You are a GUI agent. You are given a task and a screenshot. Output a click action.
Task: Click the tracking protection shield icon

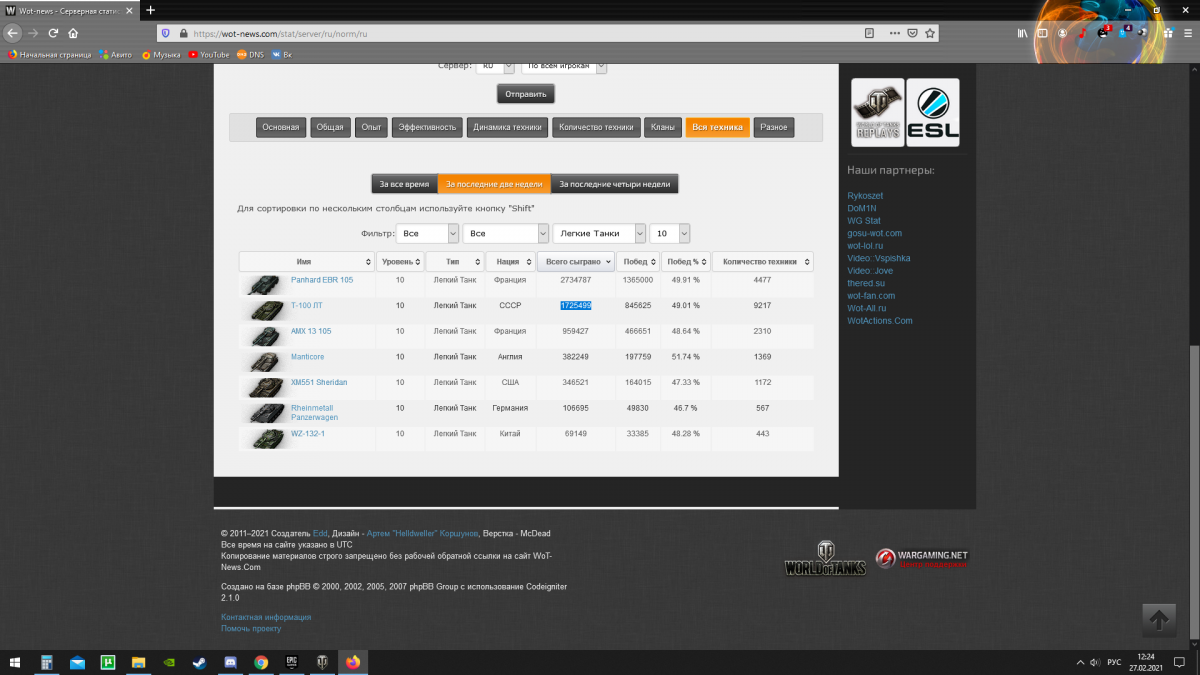click(x=166, y=33)
